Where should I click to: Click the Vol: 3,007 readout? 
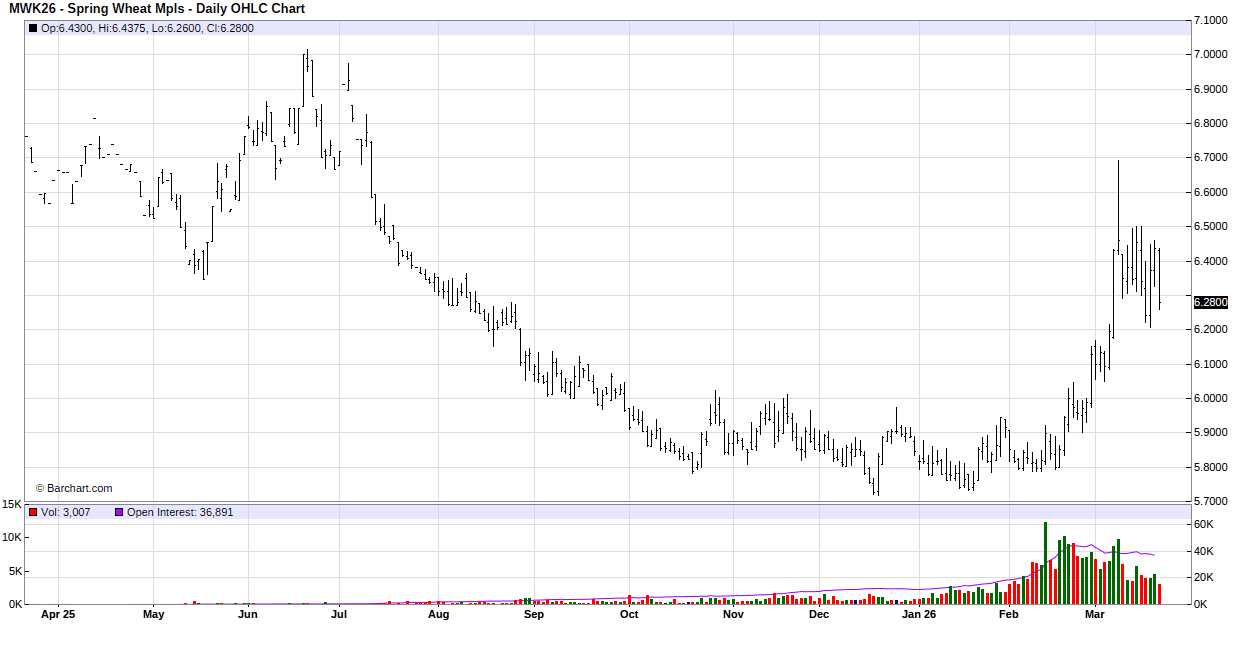pos(66,512)
